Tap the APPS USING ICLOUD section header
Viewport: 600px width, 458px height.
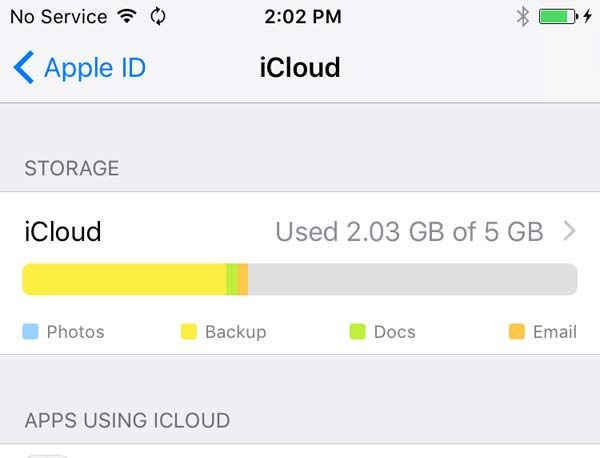pos(127,420)
